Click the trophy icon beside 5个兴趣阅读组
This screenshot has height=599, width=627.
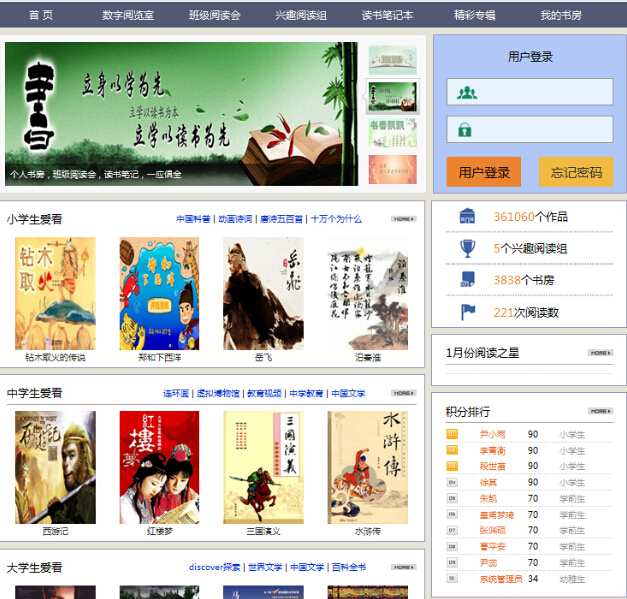pos(467,248)
